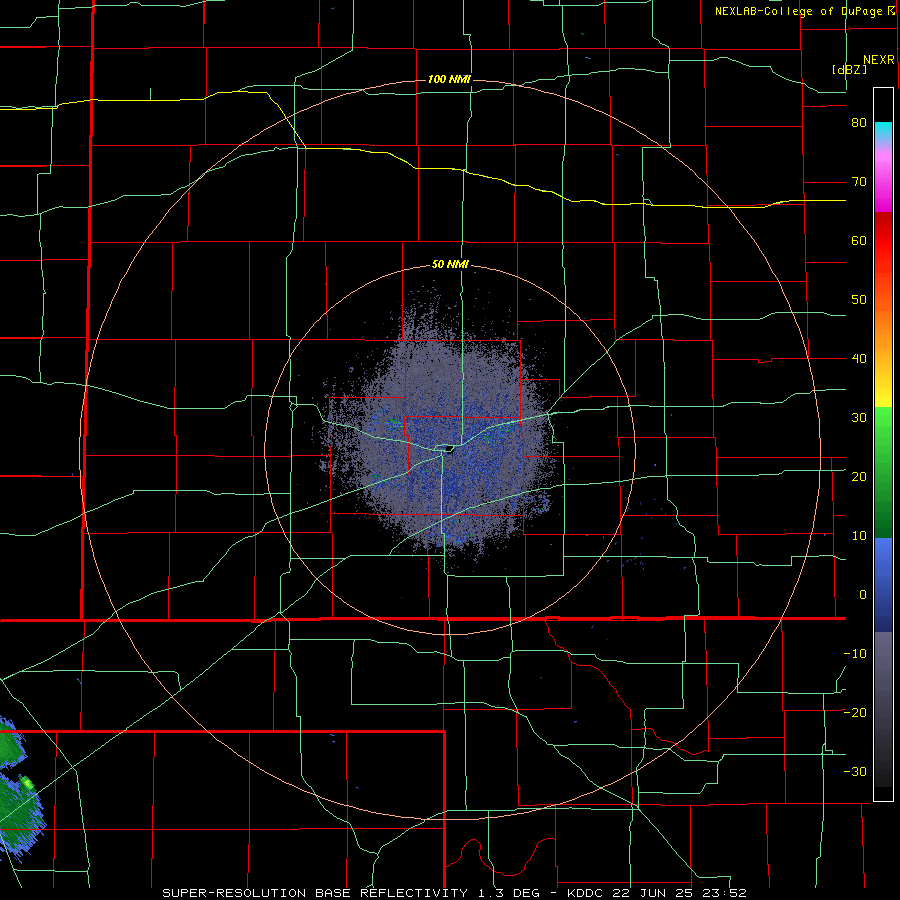Click the 80 value on the dBZ scale
This screenshot has height=900, width=900.
point(859,123)
